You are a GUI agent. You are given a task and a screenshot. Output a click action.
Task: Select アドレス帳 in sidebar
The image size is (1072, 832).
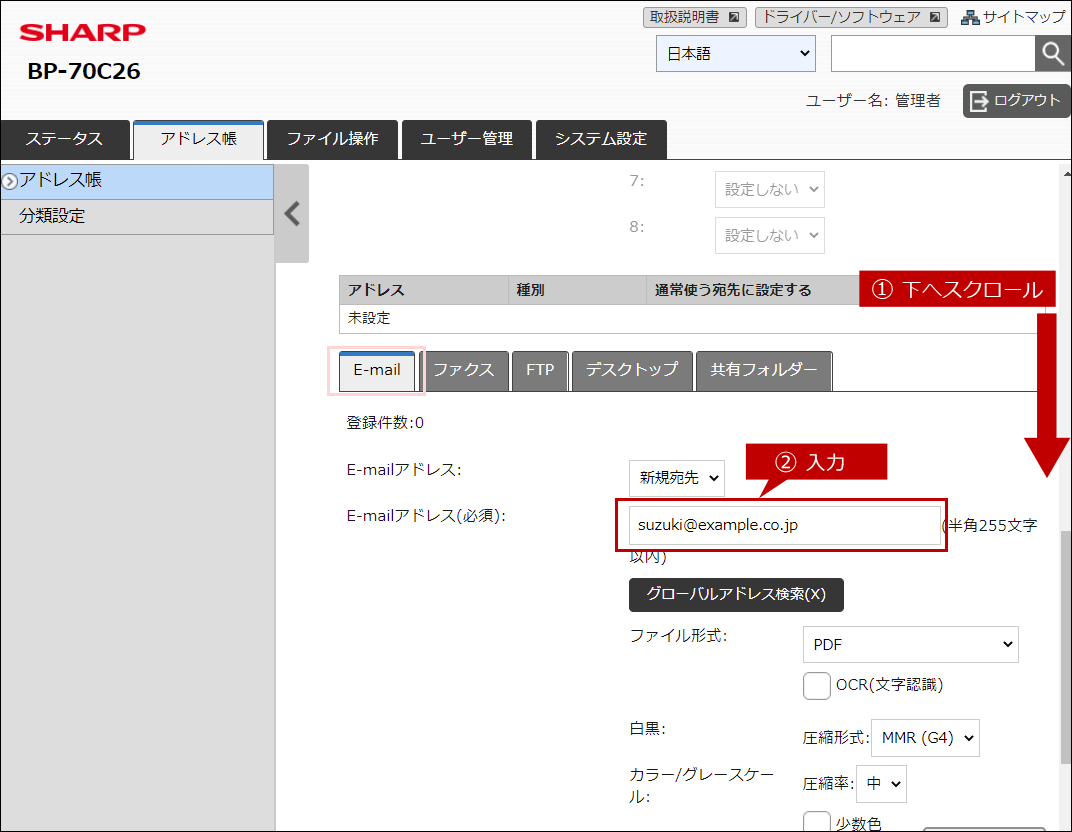point(137,181)
